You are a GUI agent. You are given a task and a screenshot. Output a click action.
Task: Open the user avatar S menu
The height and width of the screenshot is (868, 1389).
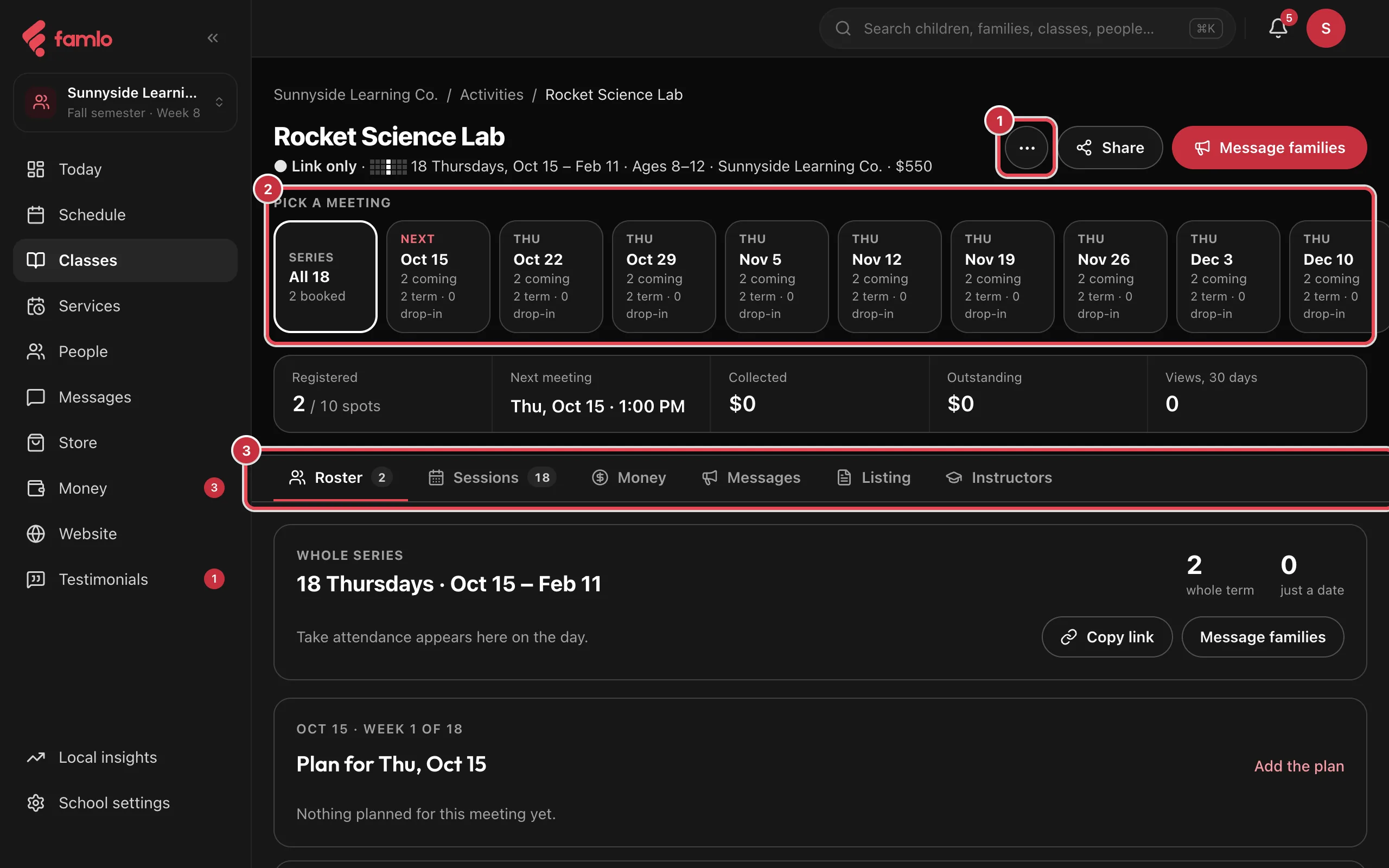[1326, 28]
